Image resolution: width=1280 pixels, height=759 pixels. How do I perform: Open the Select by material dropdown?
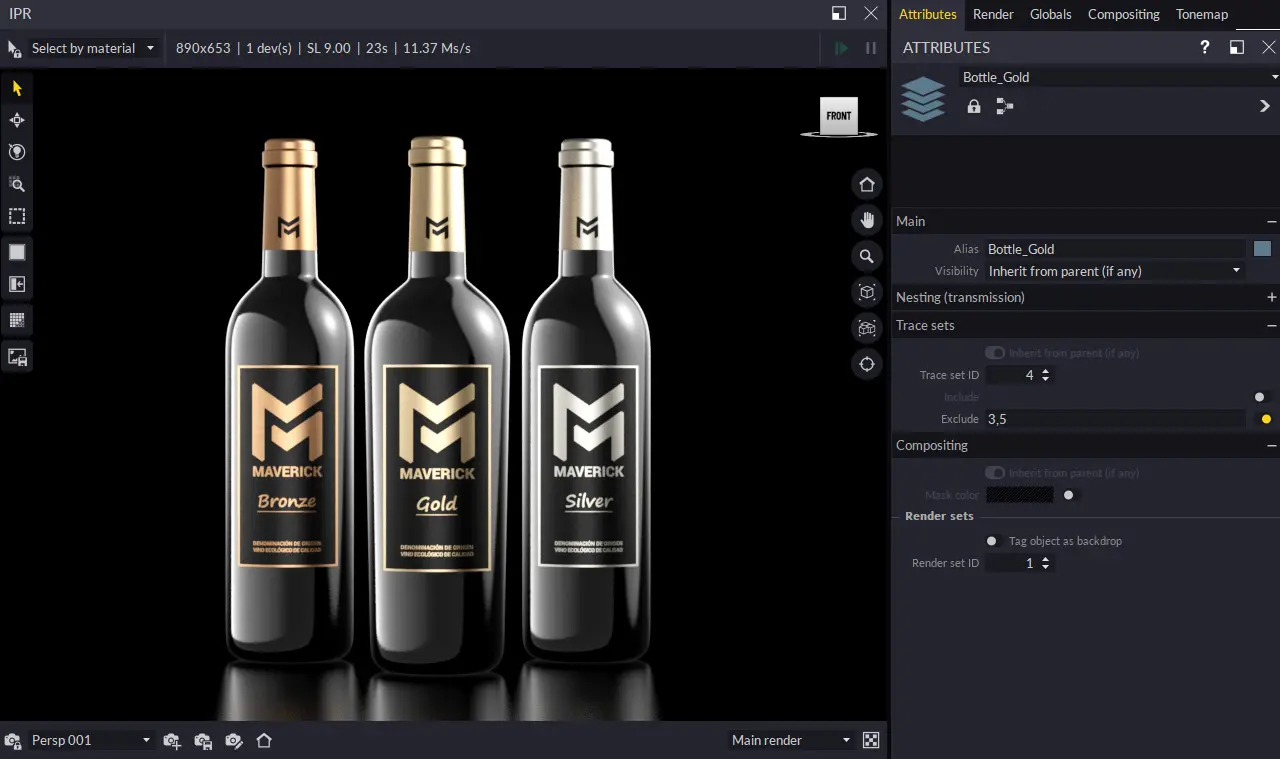[92, 48]
